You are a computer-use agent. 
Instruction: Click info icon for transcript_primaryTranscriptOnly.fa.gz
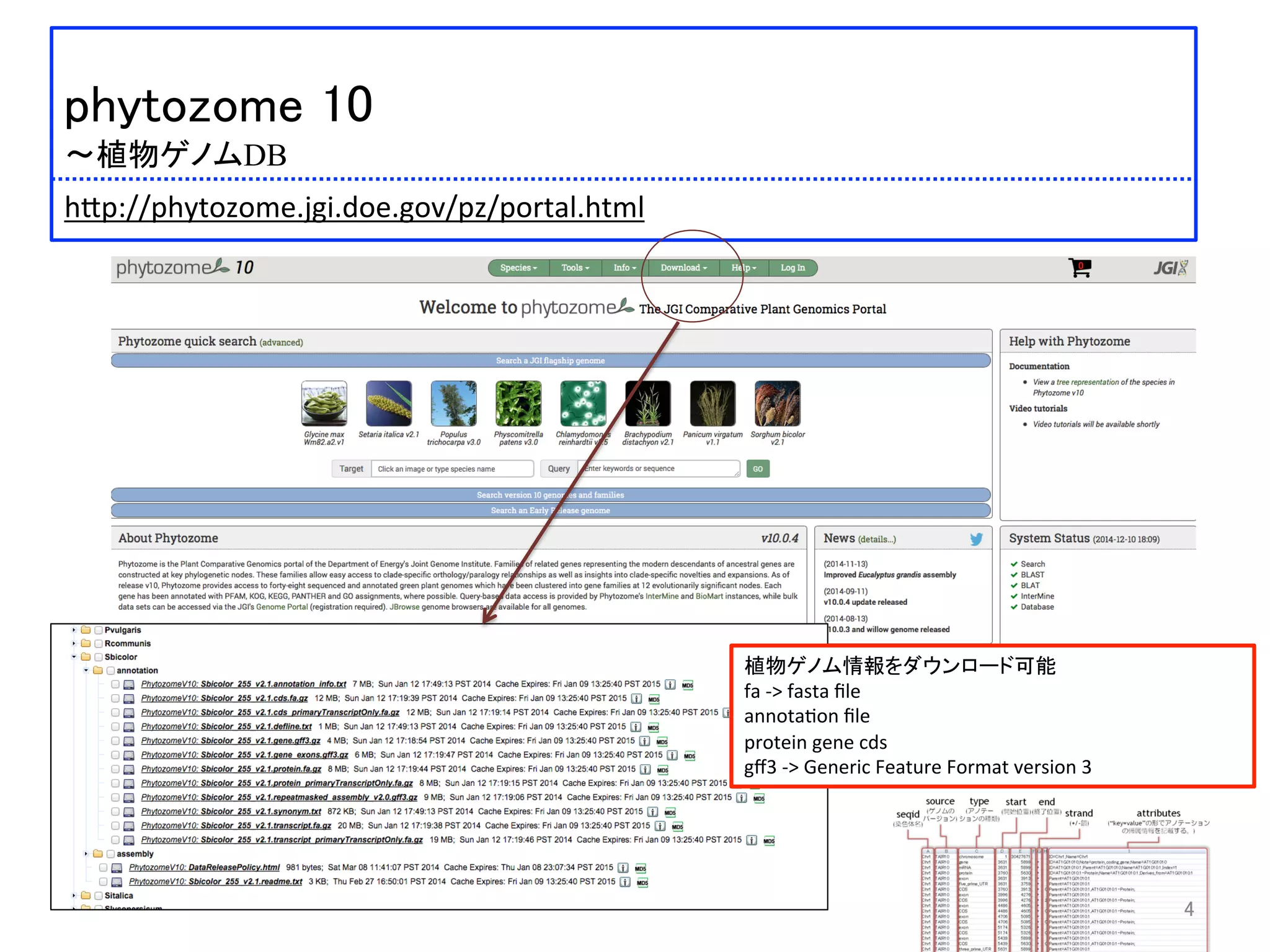click(x=752, y=840)
